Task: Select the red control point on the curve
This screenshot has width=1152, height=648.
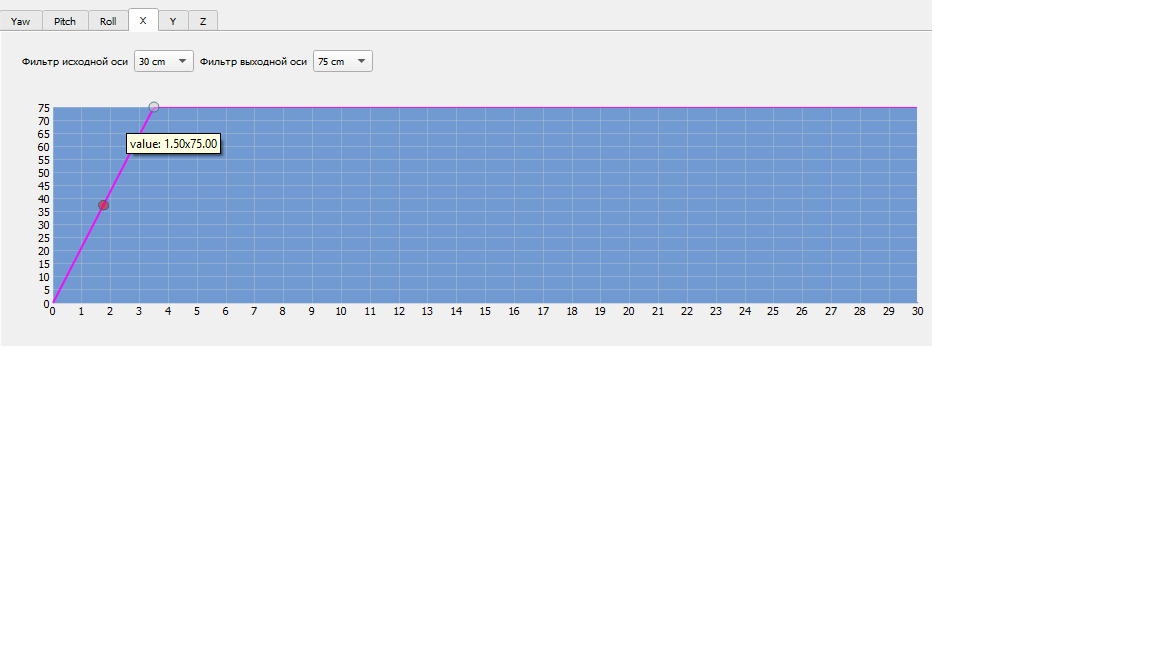Action: tap(103, 205)
